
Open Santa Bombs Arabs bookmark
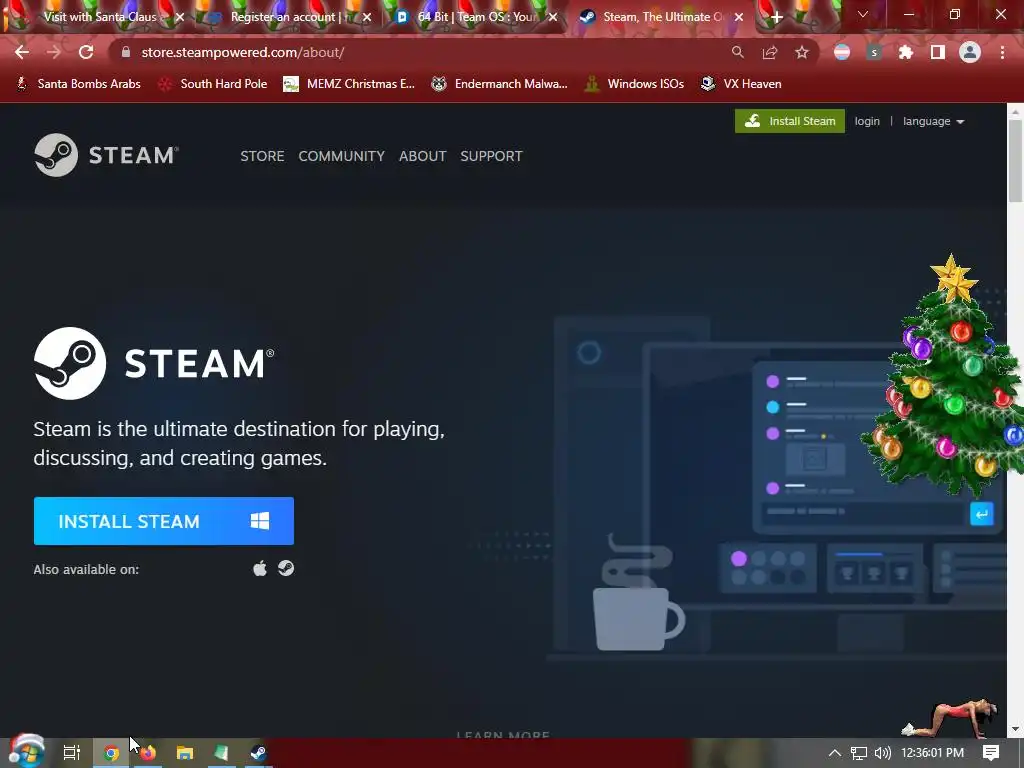coord(78,84)
